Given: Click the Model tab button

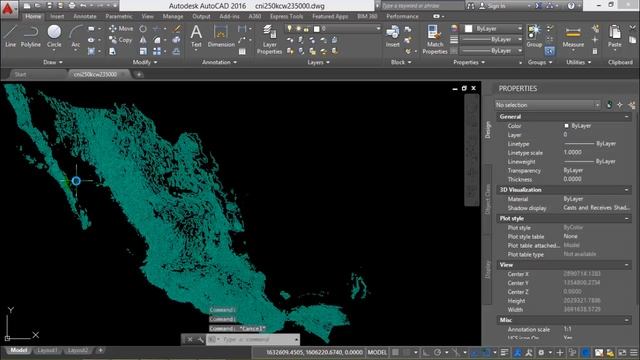Looking at the screenshot, I should [x=18, y=351].
